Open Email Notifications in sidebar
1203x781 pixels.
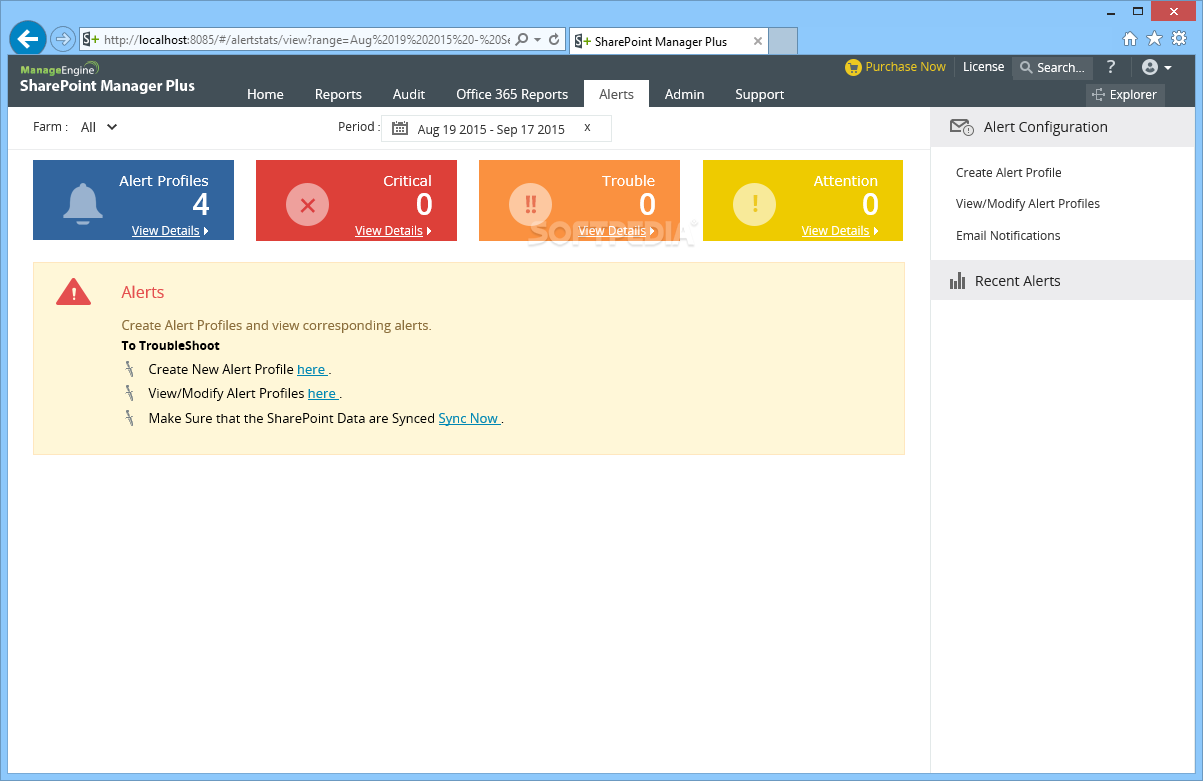[1008, 236]
